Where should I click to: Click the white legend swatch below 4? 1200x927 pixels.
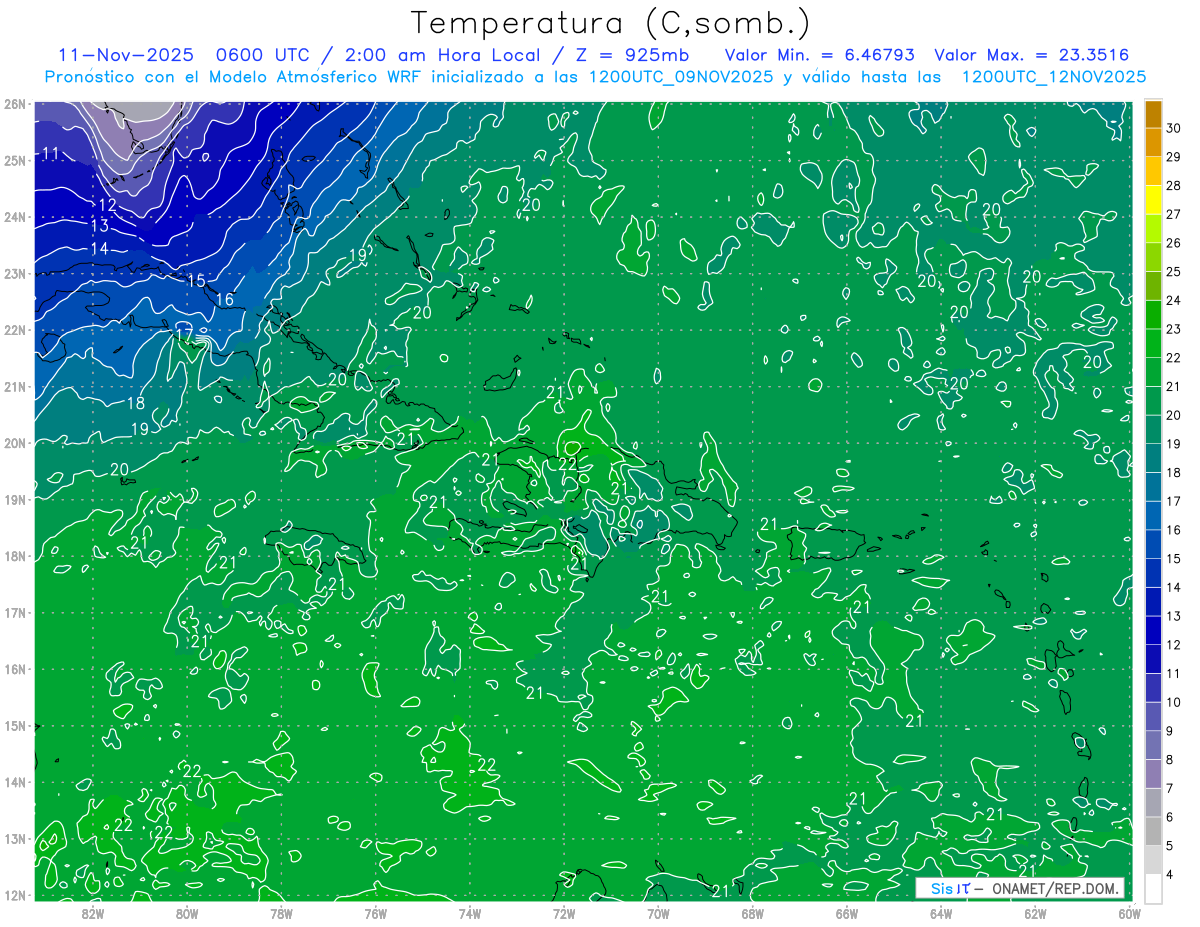coord(1153,888)
